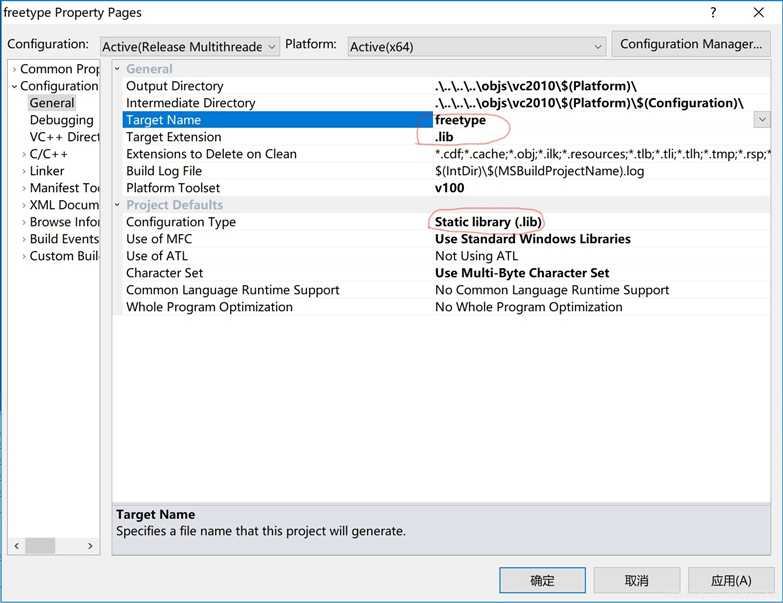Viewport: 783px width, 603px height.
Task: Collapse the Configuration Properties tree node
Action: click(x=14, y=86)
